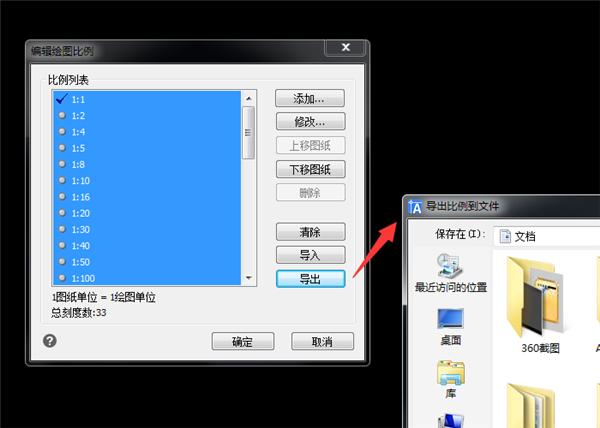Select the 1:50 scale entry
The width and height of the screenshot is (600, 428).
tap(80, 261)
